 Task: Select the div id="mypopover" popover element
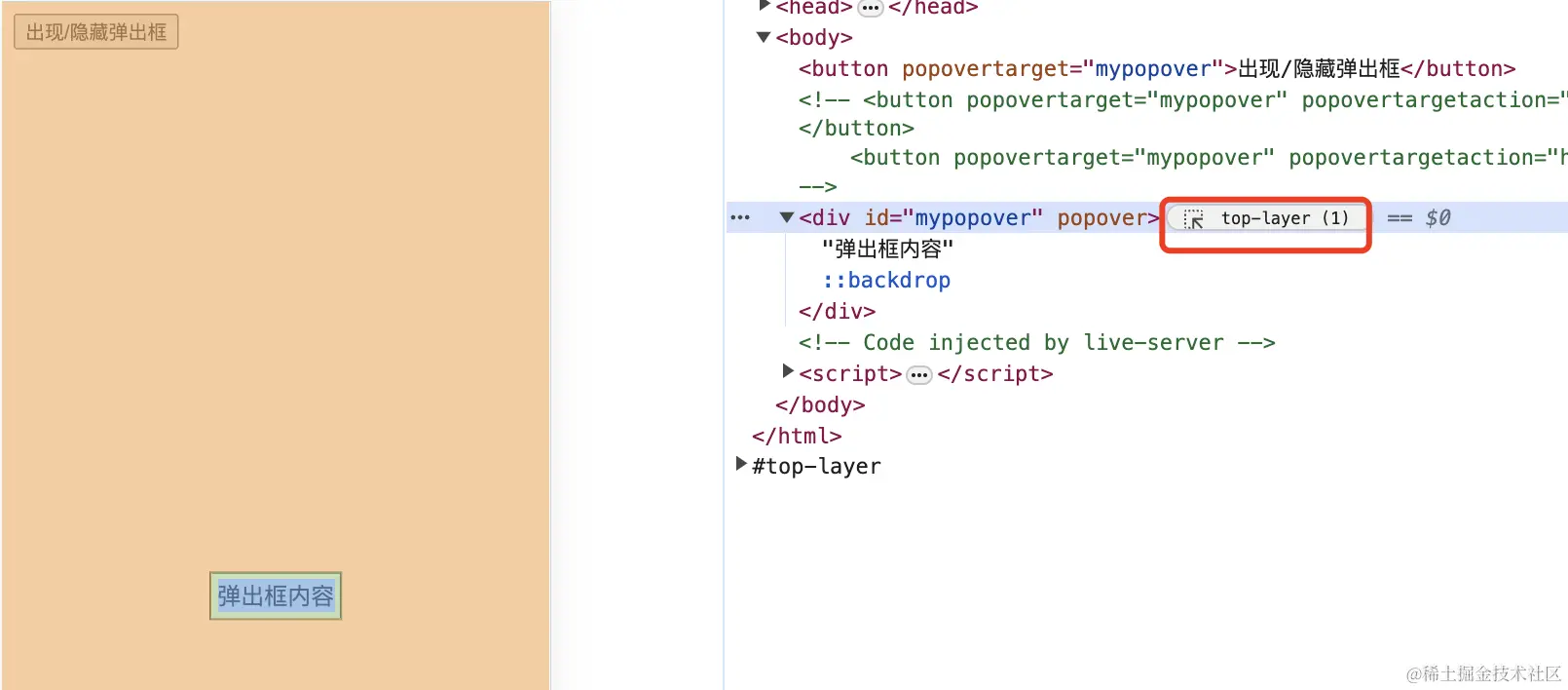(979, 218)
